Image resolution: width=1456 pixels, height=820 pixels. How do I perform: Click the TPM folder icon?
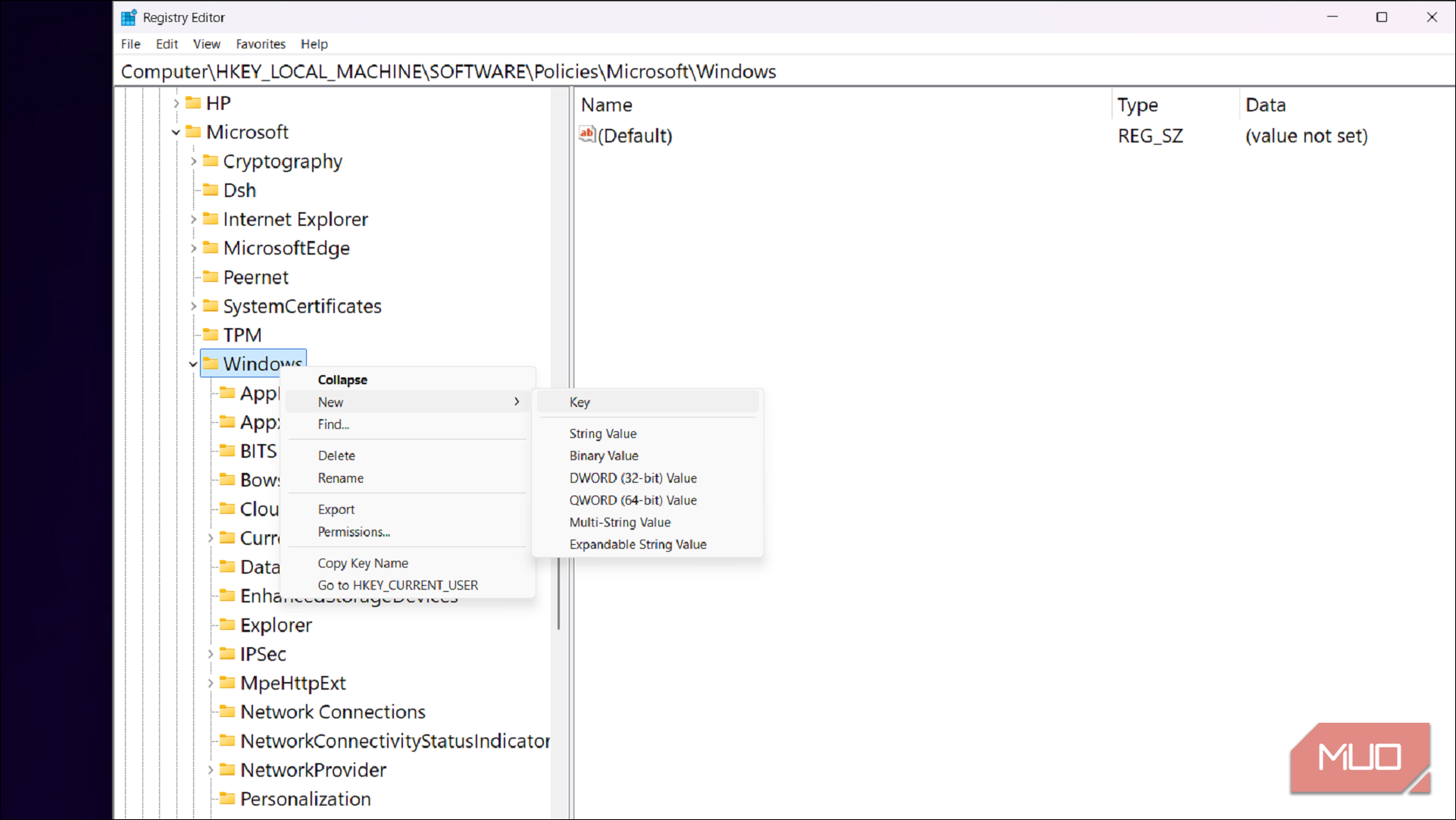coord(211,334)
